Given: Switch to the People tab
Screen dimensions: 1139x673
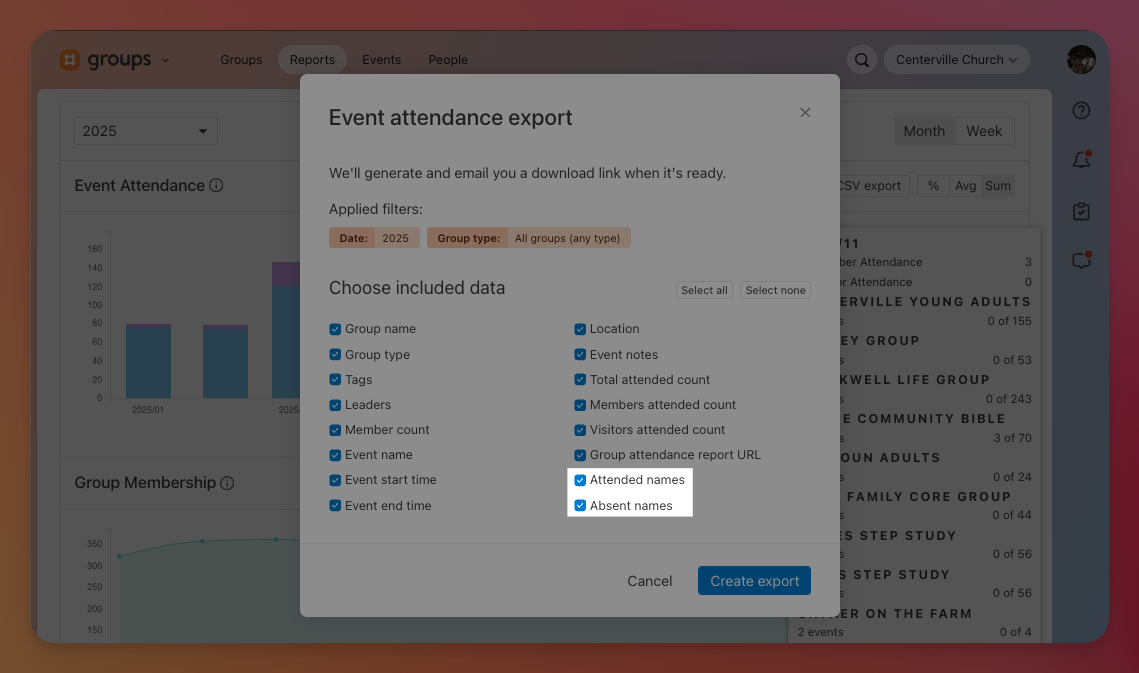Looking at the screenshot, I should (x=448, y=60).
